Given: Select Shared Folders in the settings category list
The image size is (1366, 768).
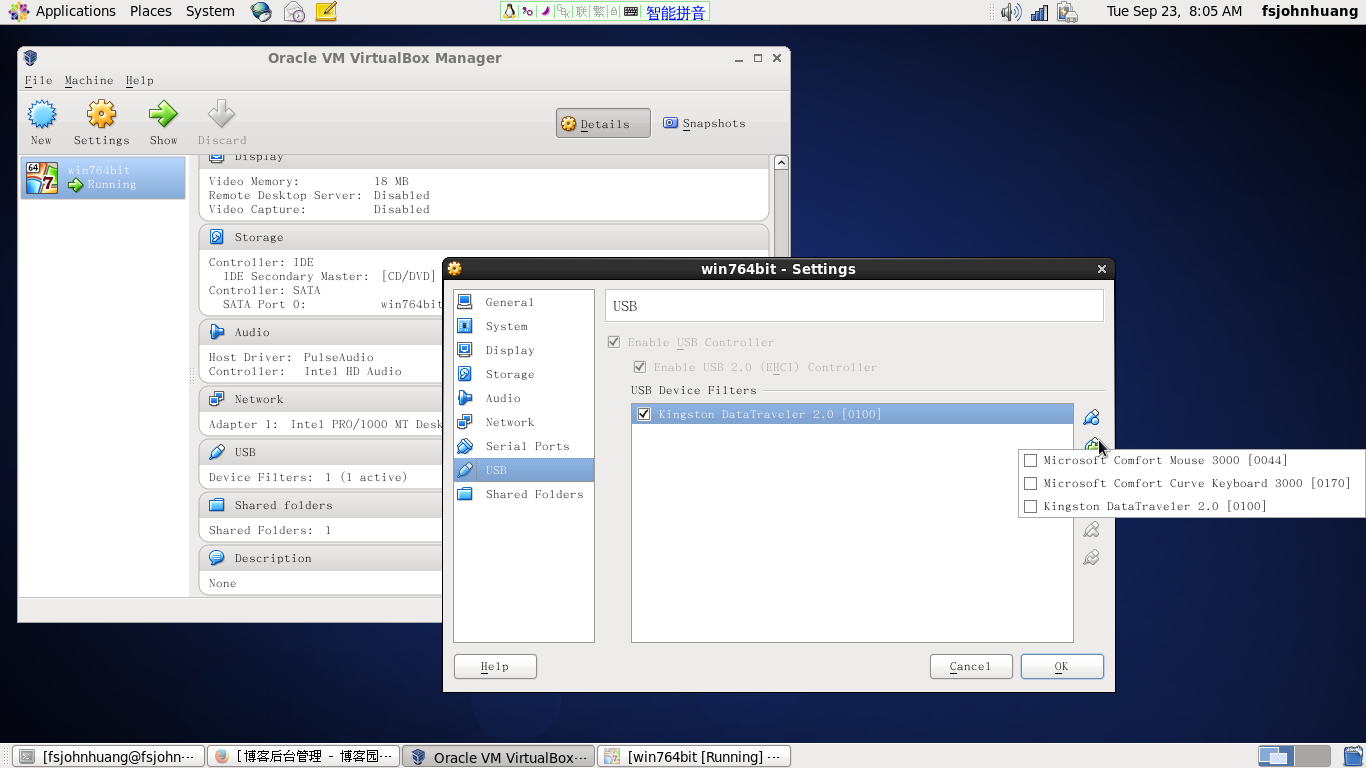Looking at the screenshot, I should point(523,494).
